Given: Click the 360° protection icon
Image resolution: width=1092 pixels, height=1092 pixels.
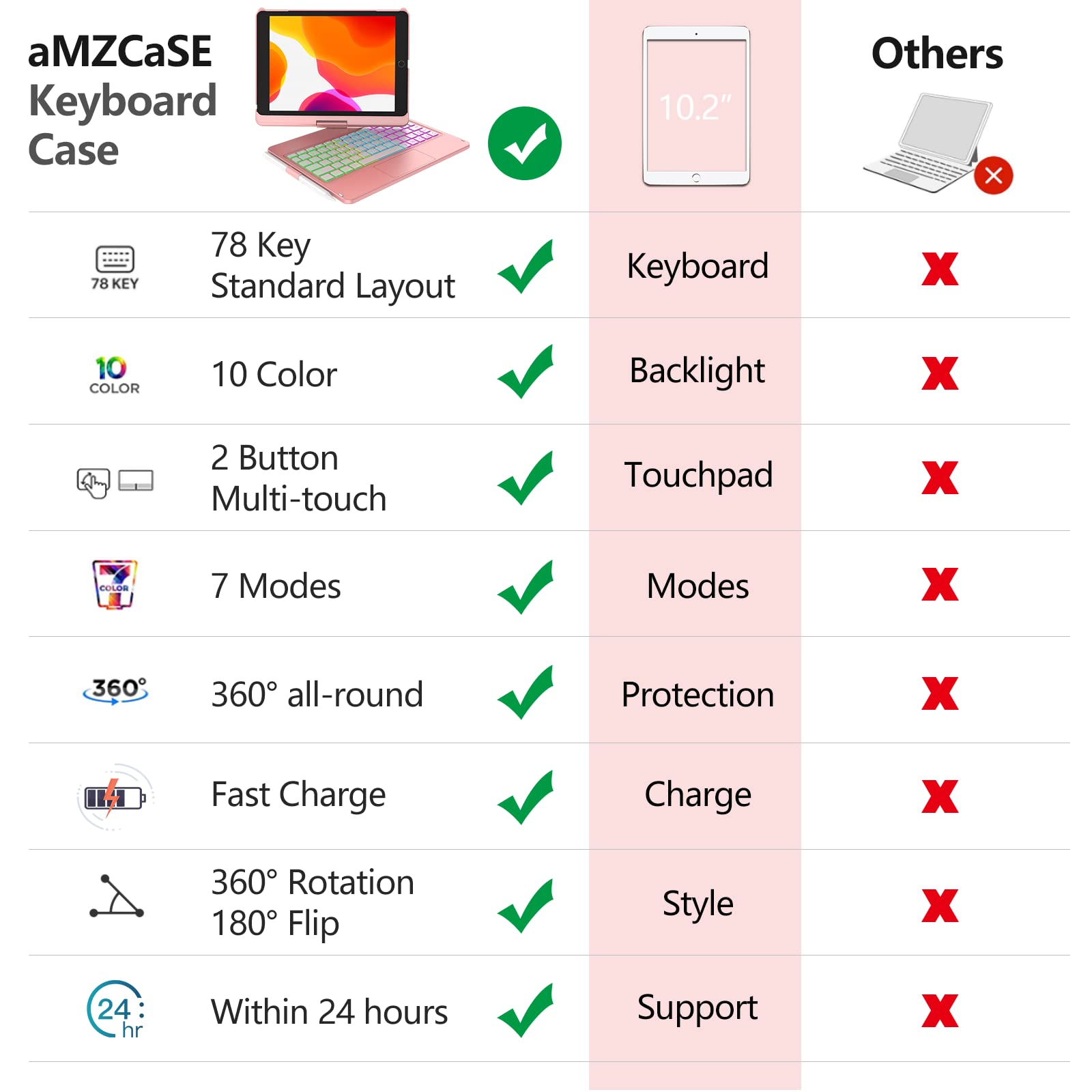Looking at the screenshot, I should 115,691.
